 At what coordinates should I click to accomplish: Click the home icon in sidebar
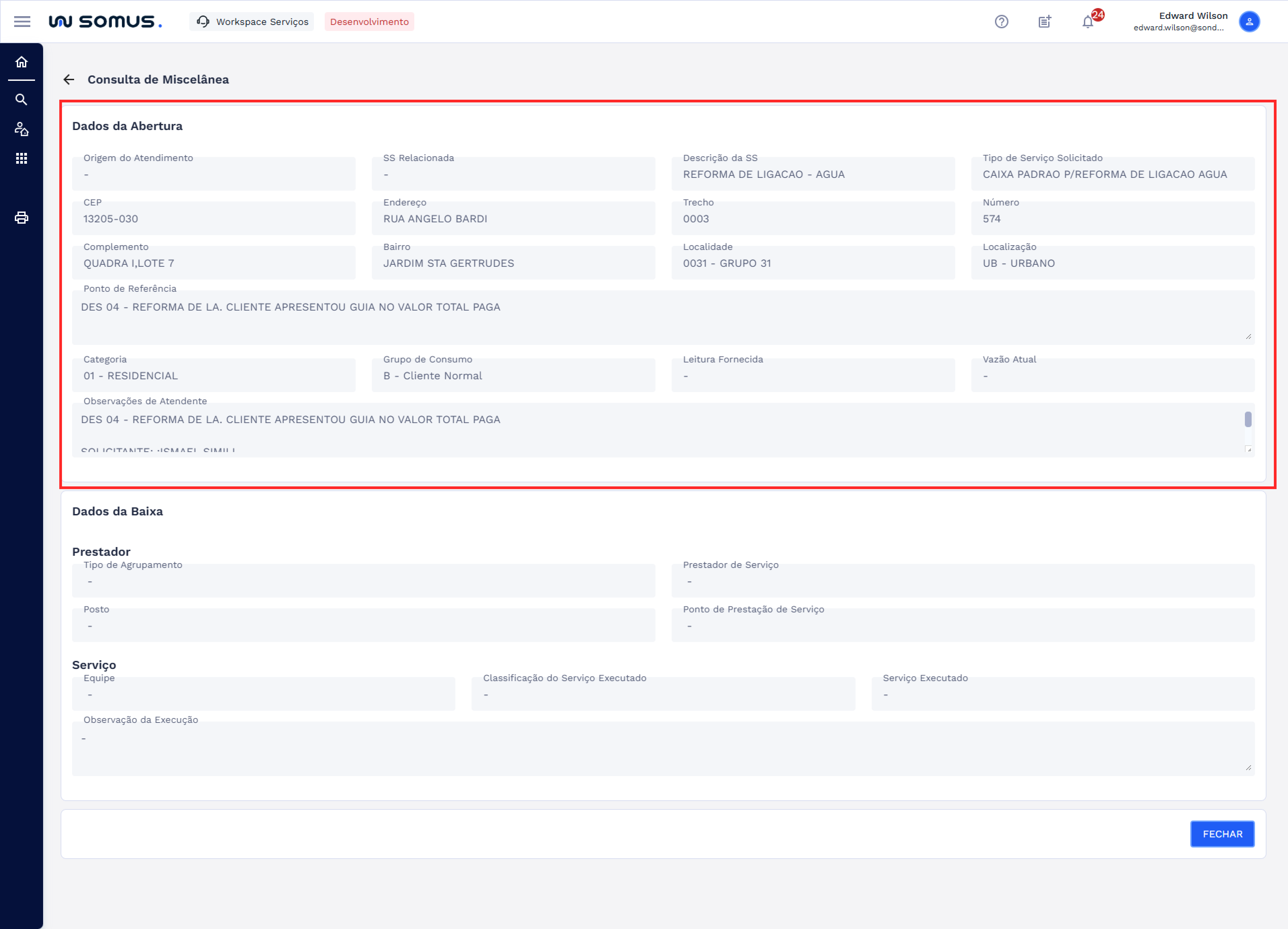point(22,62)
